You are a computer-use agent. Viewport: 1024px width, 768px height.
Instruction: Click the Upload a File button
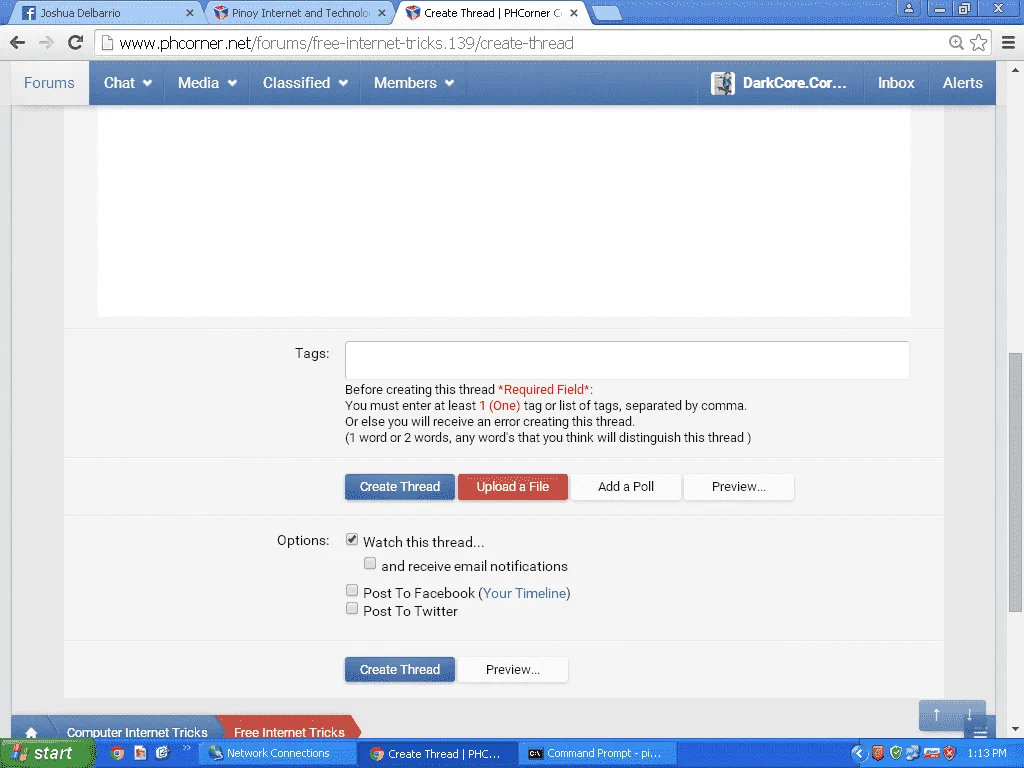(x=513, y=487)
